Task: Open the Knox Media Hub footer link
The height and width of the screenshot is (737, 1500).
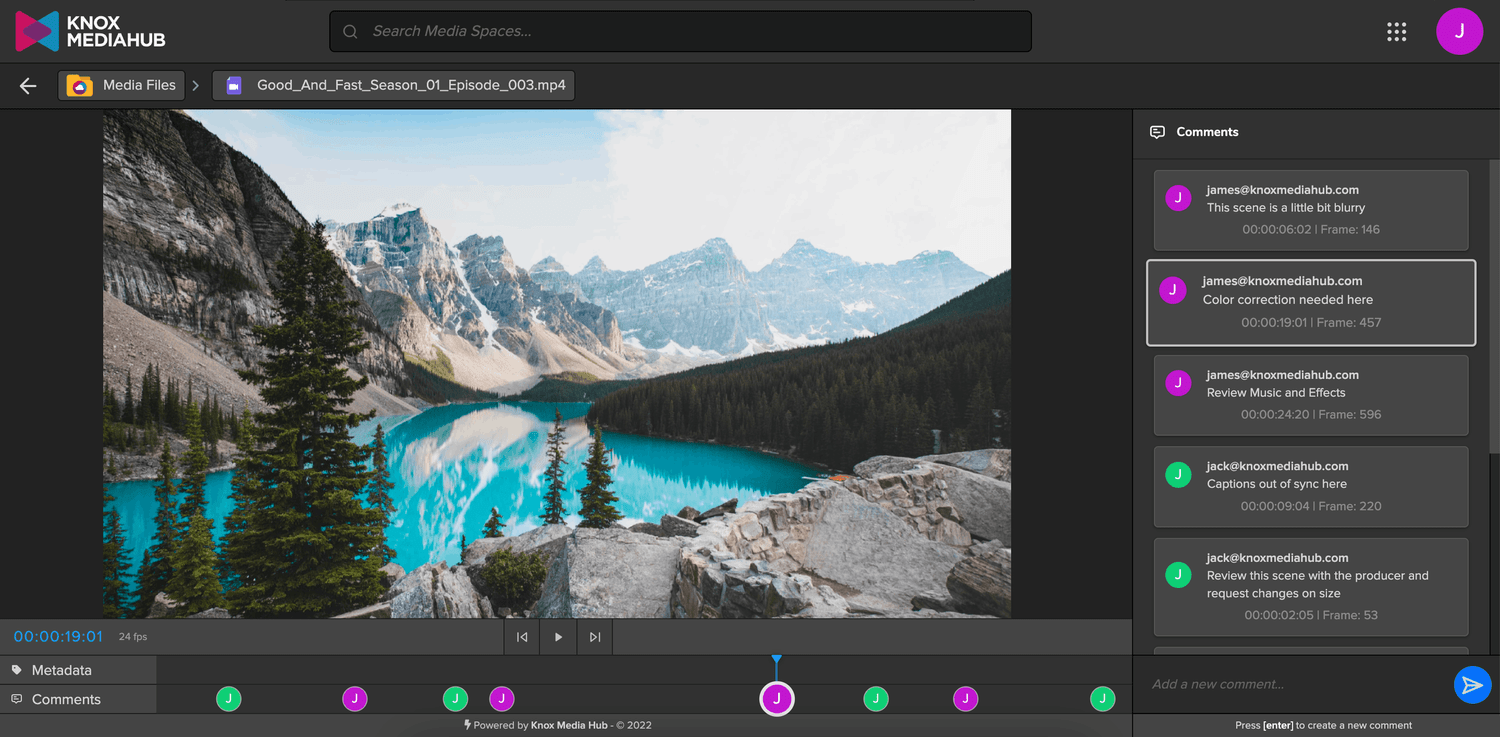Action: (568, 725)
